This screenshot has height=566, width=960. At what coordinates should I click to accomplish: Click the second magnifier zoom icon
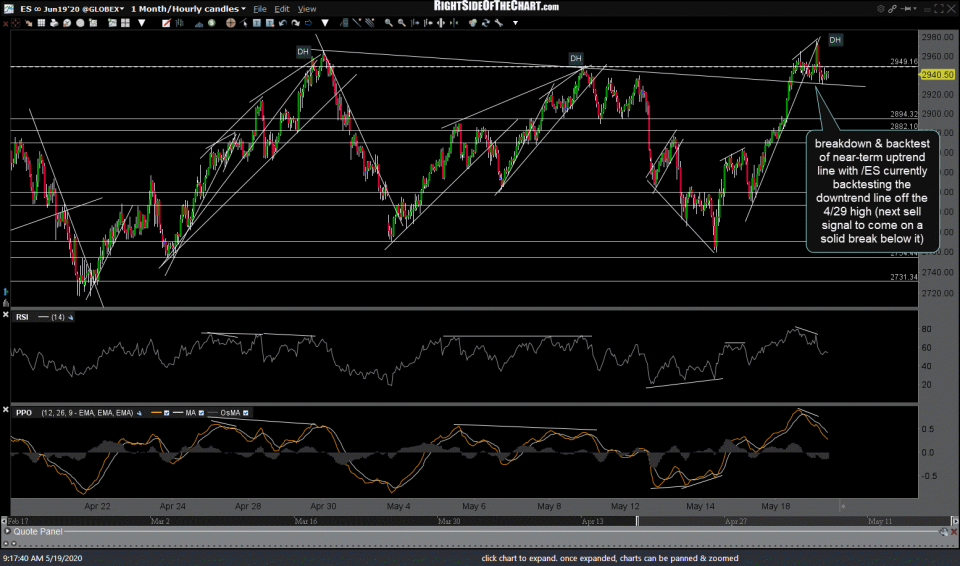pyautogui.click(x=402, y=23)
